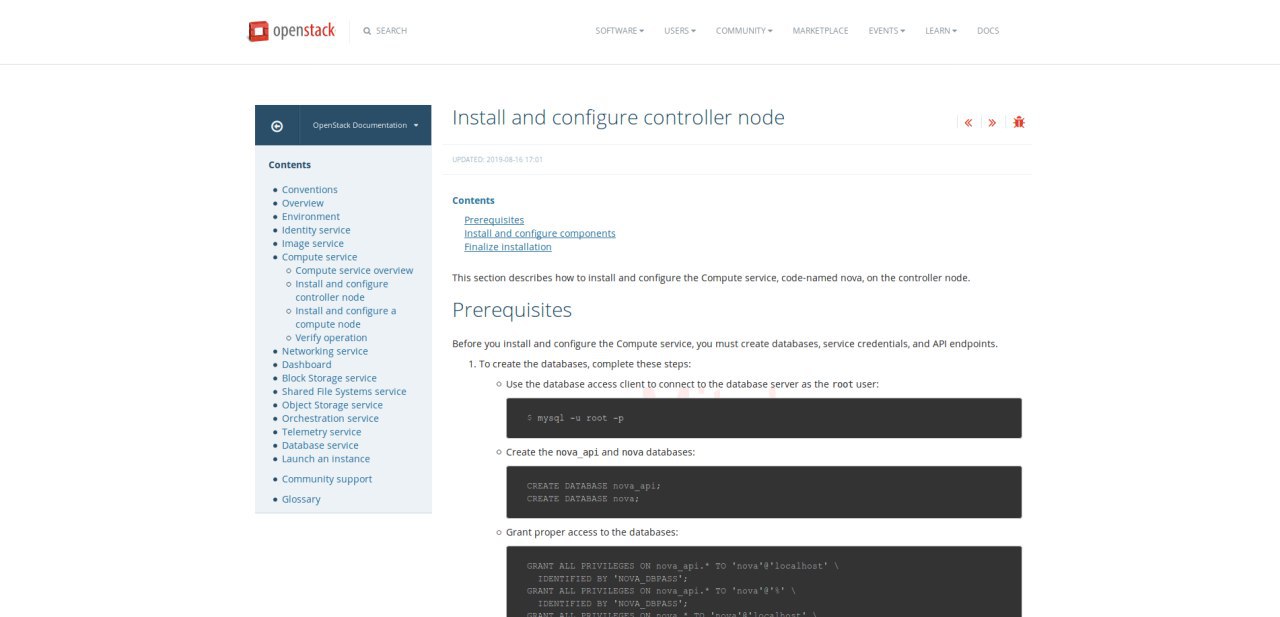The image size is (1280, 617).
Task: Open Image service in the sidebar
Action: 313,244
